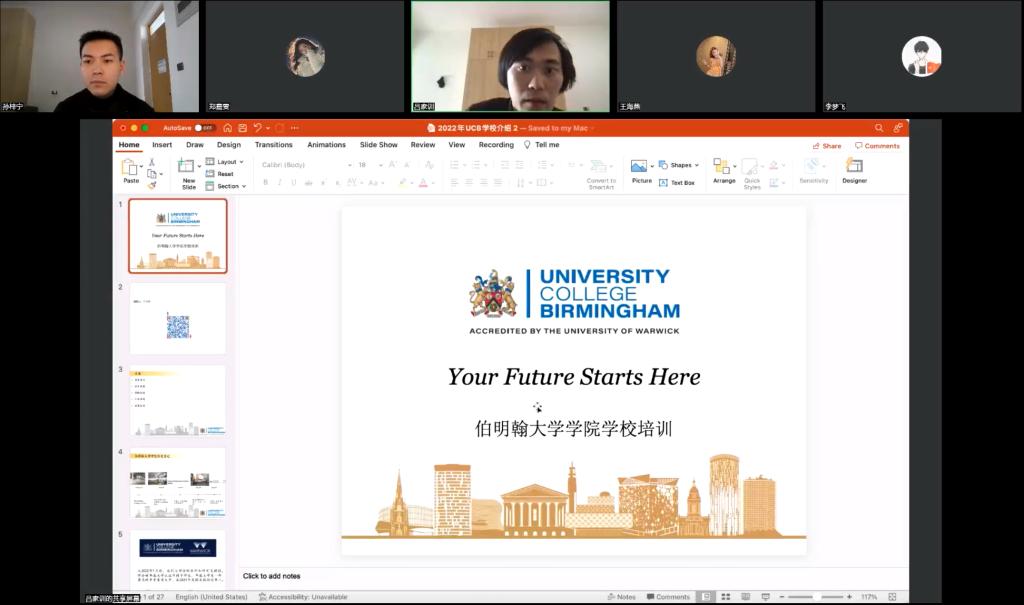This screenshot has width=1024, height=605.
Task: Click zoom out minus icon
Action: point(782,597)
